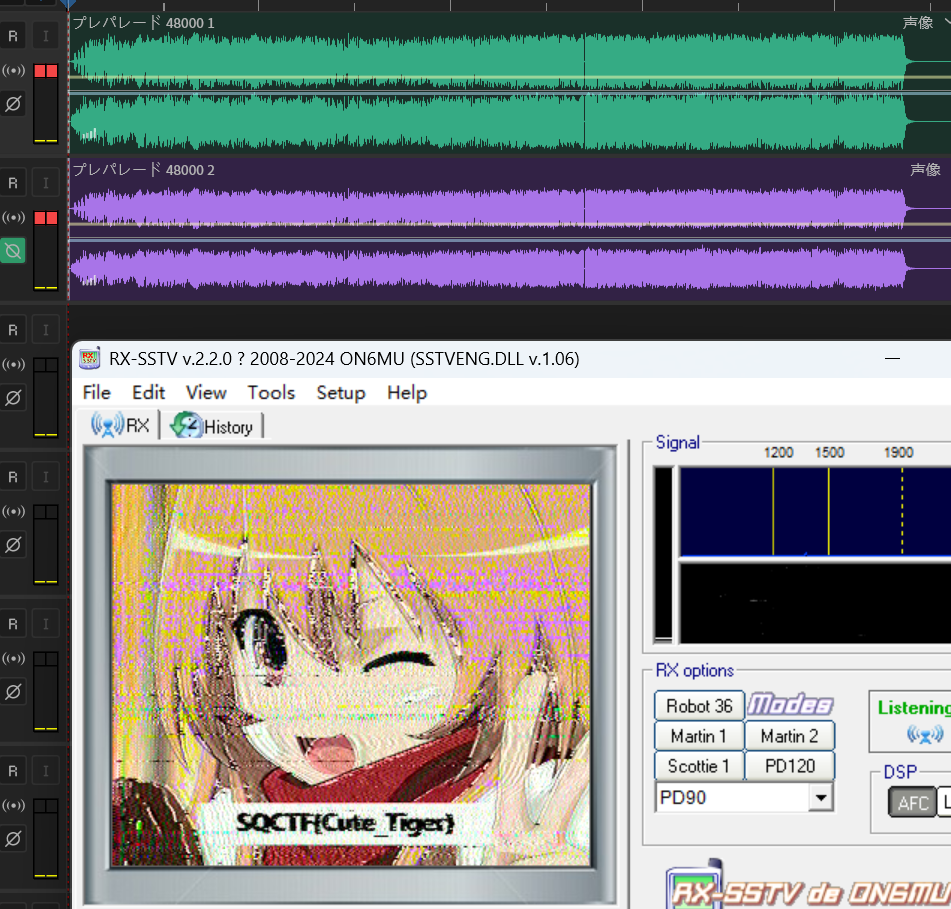Click track name プレパレード 48000 2

(143, 170)
